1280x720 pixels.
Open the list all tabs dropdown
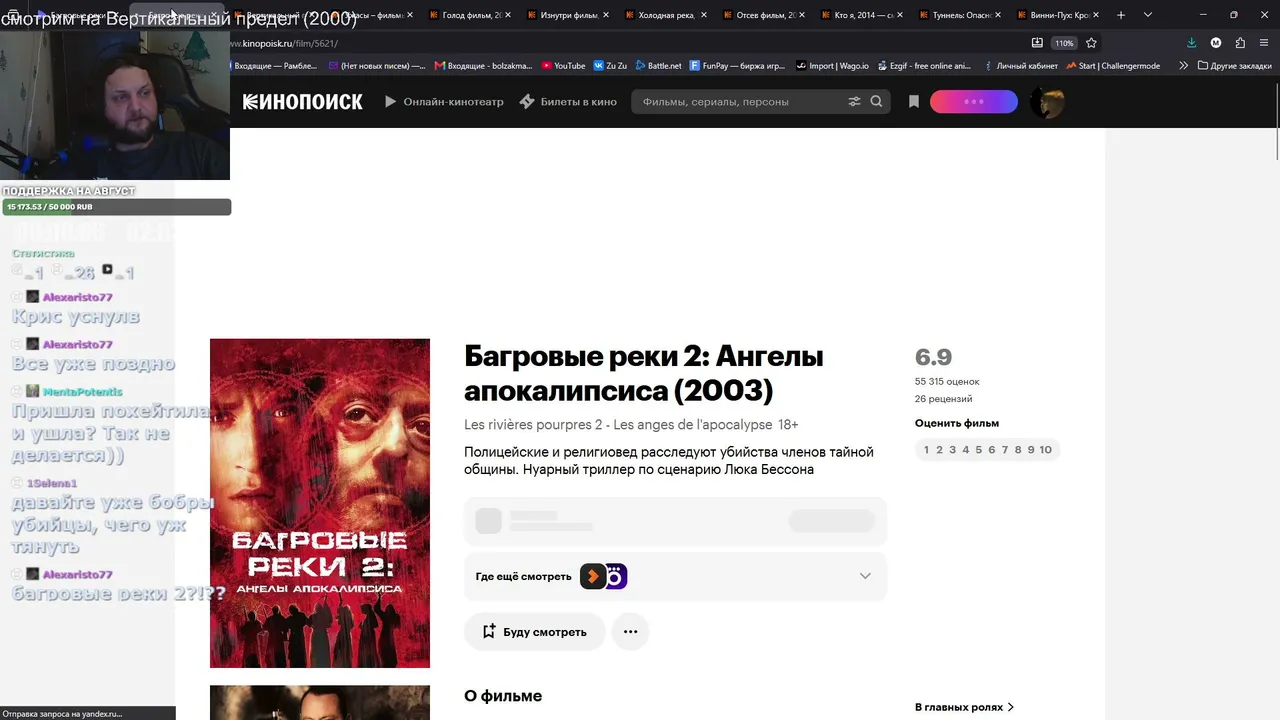(1147, 15)
